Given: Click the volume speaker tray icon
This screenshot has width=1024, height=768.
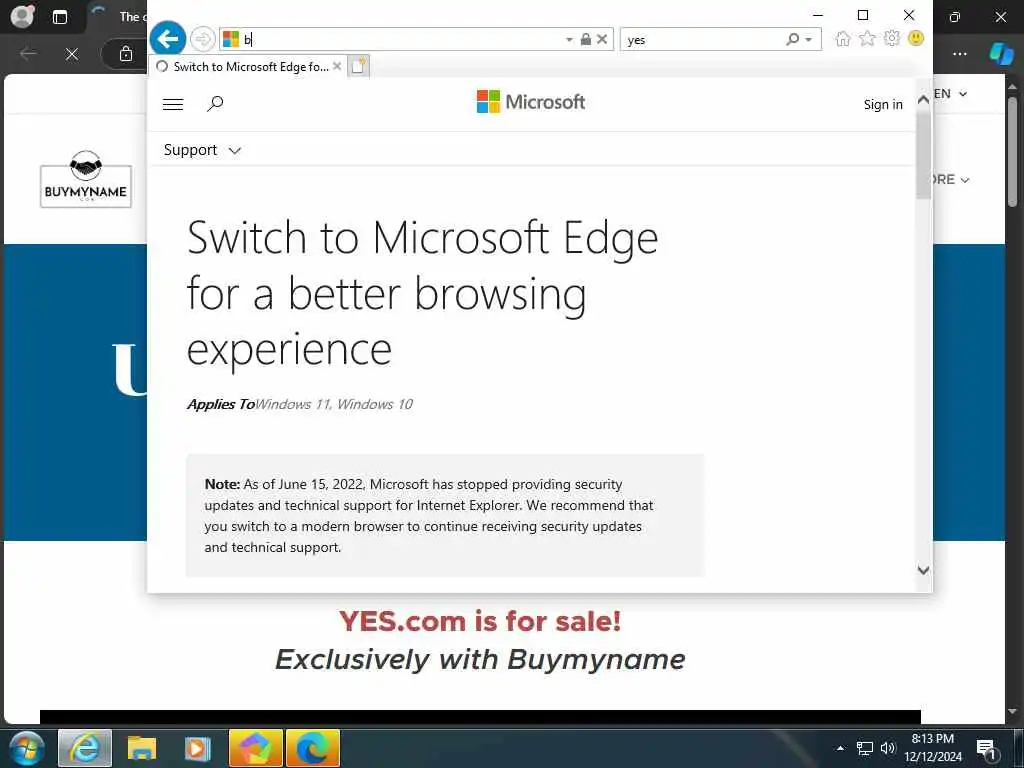Looking at the screenshot, I should [x=888, y=748].
